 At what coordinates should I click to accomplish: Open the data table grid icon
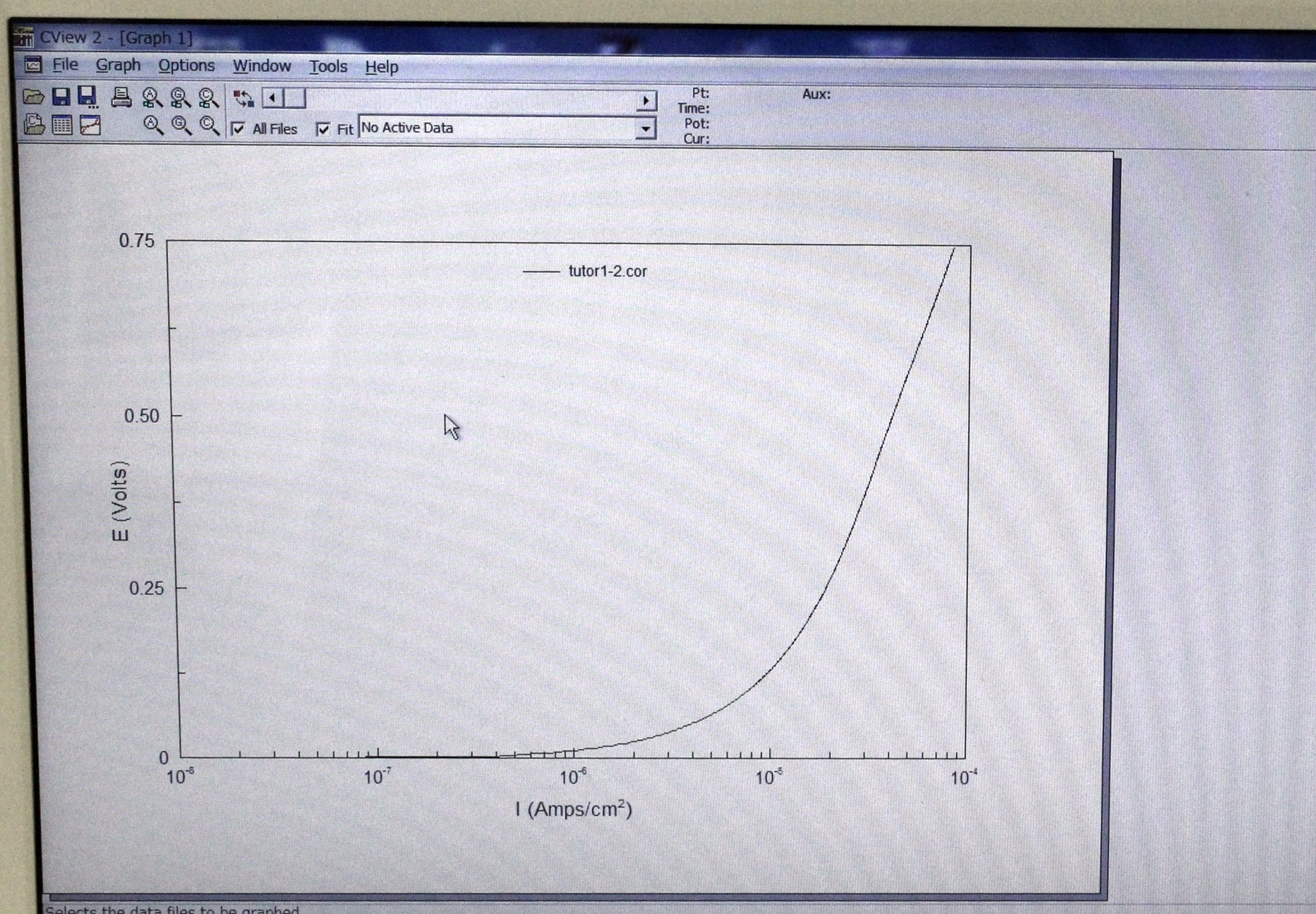(62, 126)
